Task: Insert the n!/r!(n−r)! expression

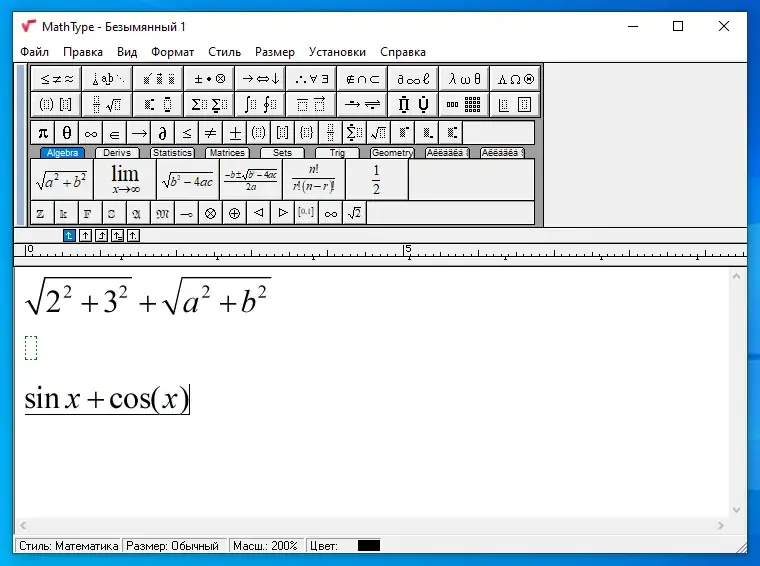Action: pyautogui.click(x=314, y=180)
